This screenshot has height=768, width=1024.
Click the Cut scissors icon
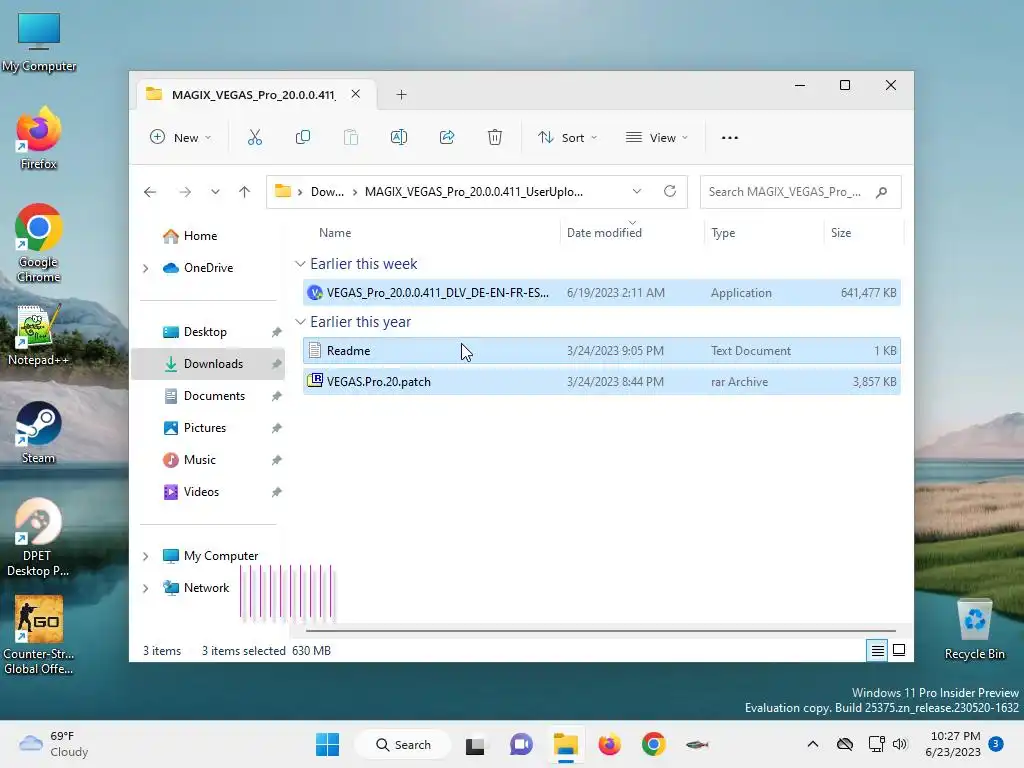click(x=255, y=137)
